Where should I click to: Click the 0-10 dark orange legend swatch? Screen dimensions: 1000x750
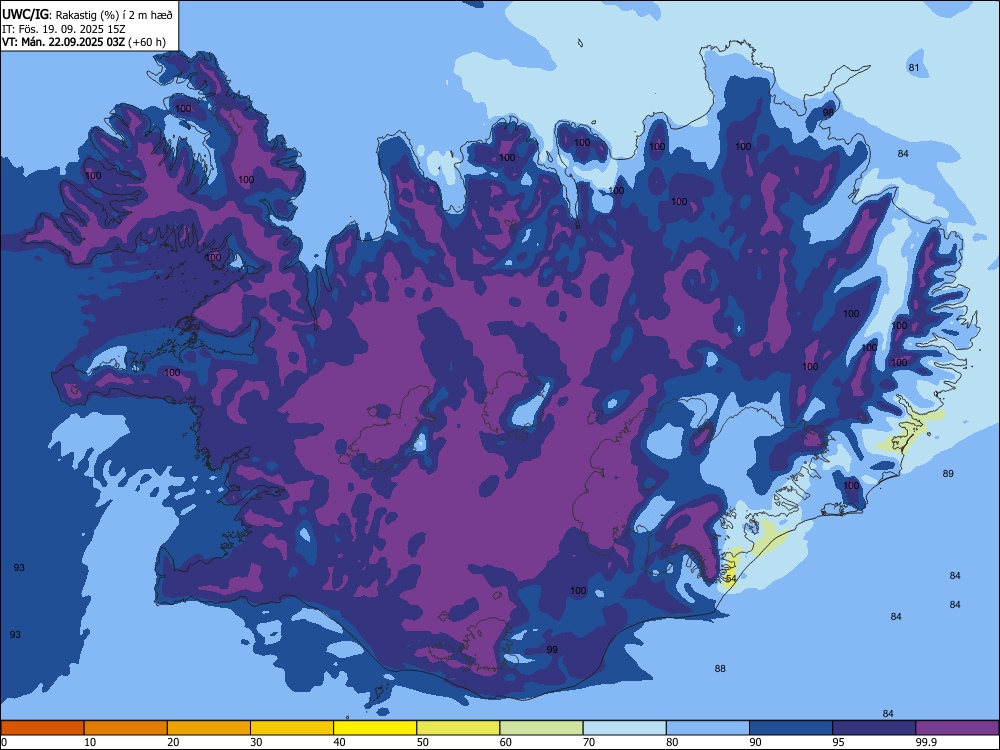(42, 728)
